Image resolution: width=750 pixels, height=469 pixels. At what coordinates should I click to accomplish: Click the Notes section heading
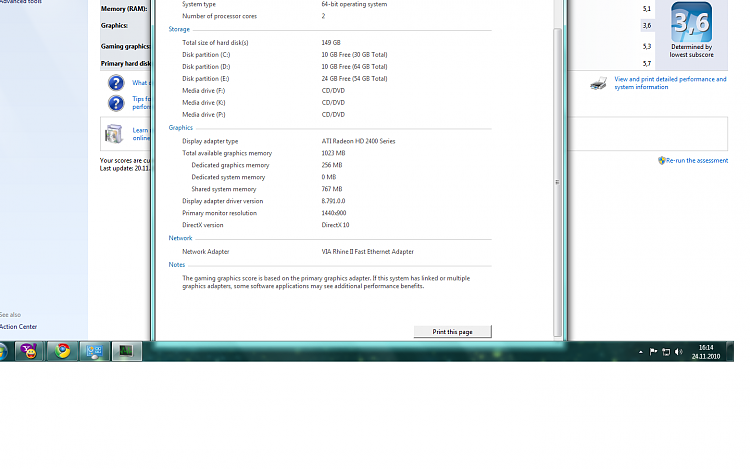[x=176, y=265]
